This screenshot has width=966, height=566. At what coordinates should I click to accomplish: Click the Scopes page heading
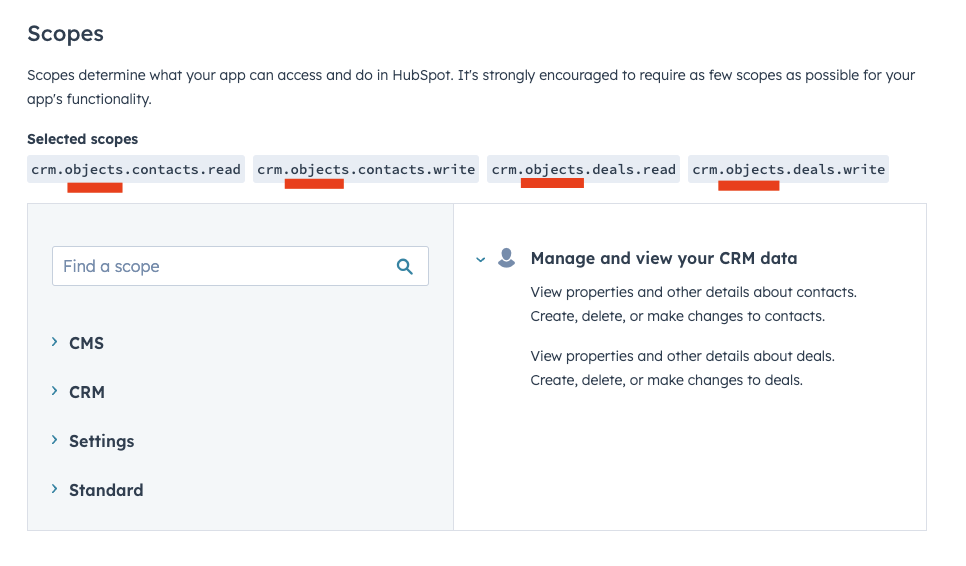pos(65,34)
